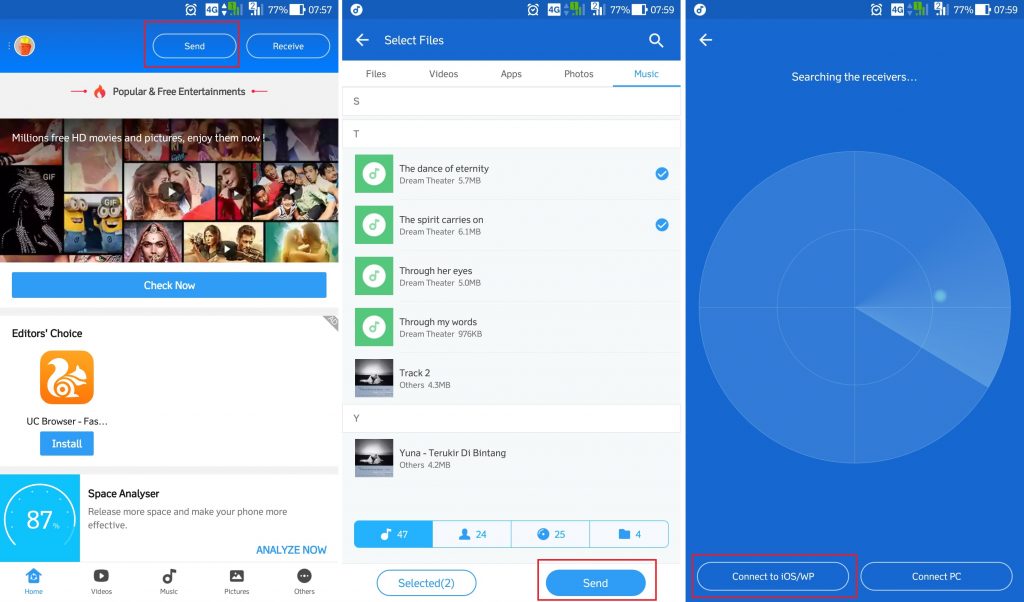The width and height of the screenshot is (1024, 602).
Task: Open the entertainment movies collage thumbnail
Action: [x=169, y=191]
